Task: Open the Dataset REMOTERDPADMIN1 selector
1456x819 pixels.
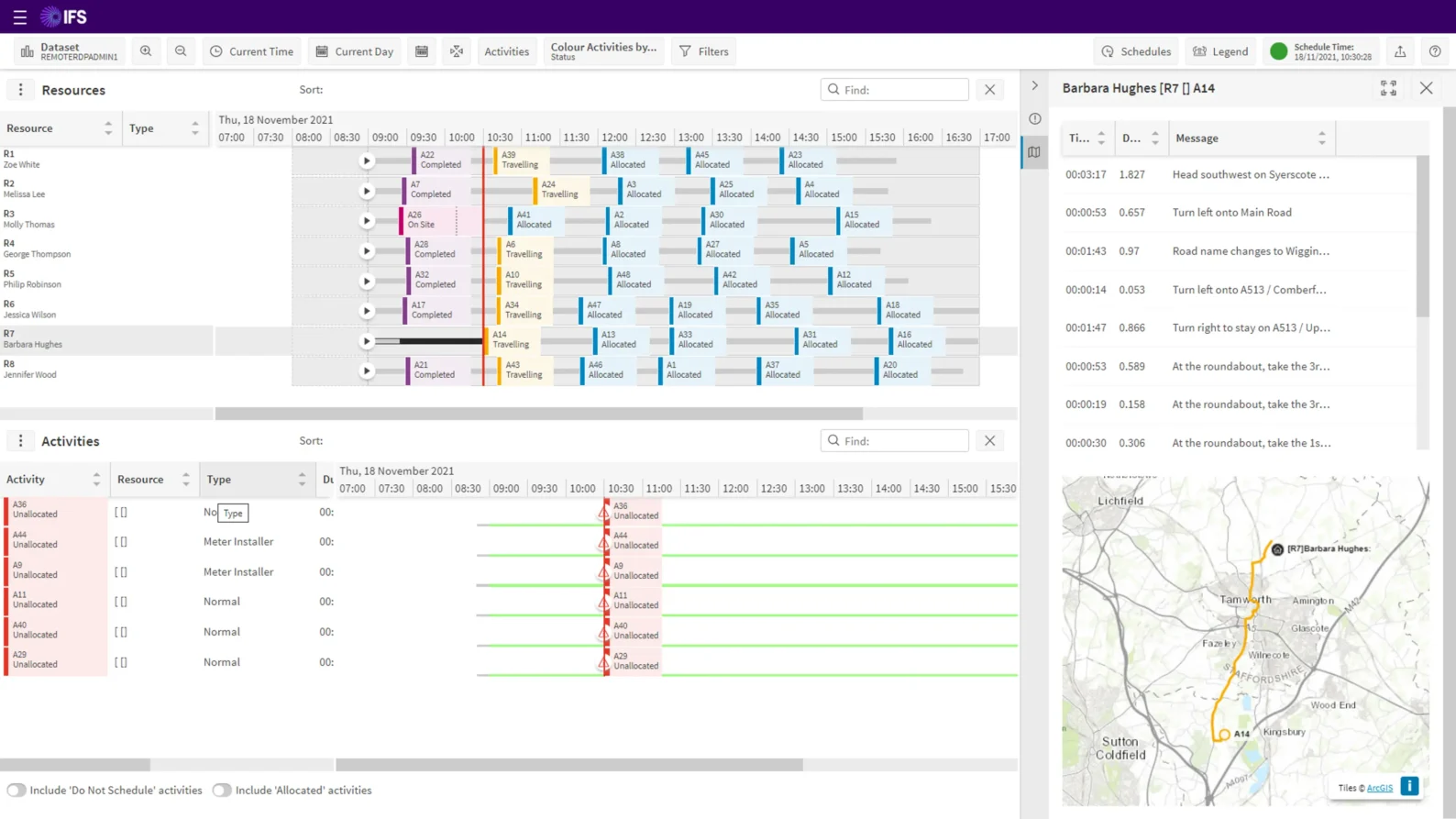Action: 70,51
